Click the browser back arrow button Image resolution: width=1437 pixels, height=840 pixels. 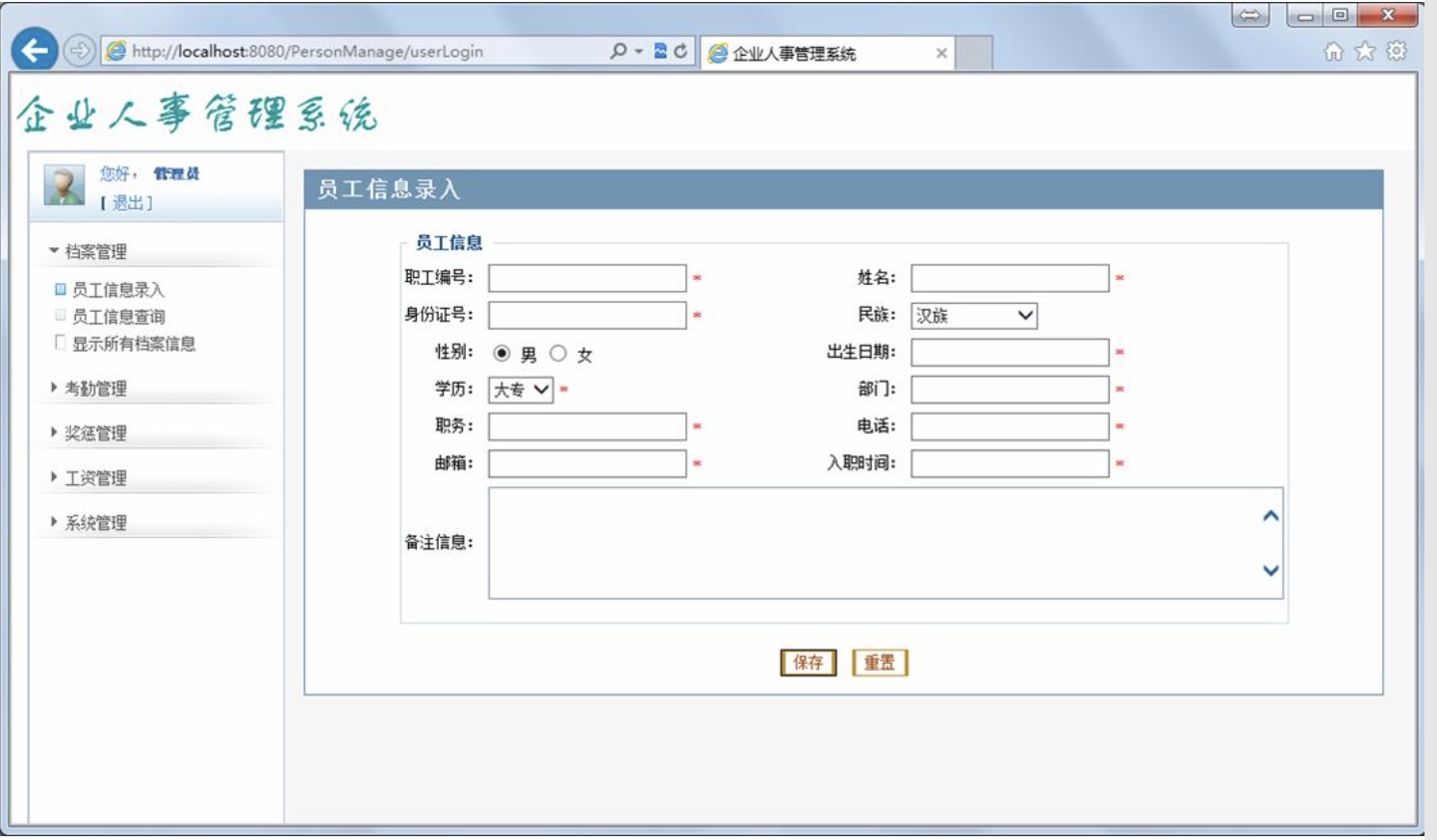pyautogui.click(x=35, y=51)
